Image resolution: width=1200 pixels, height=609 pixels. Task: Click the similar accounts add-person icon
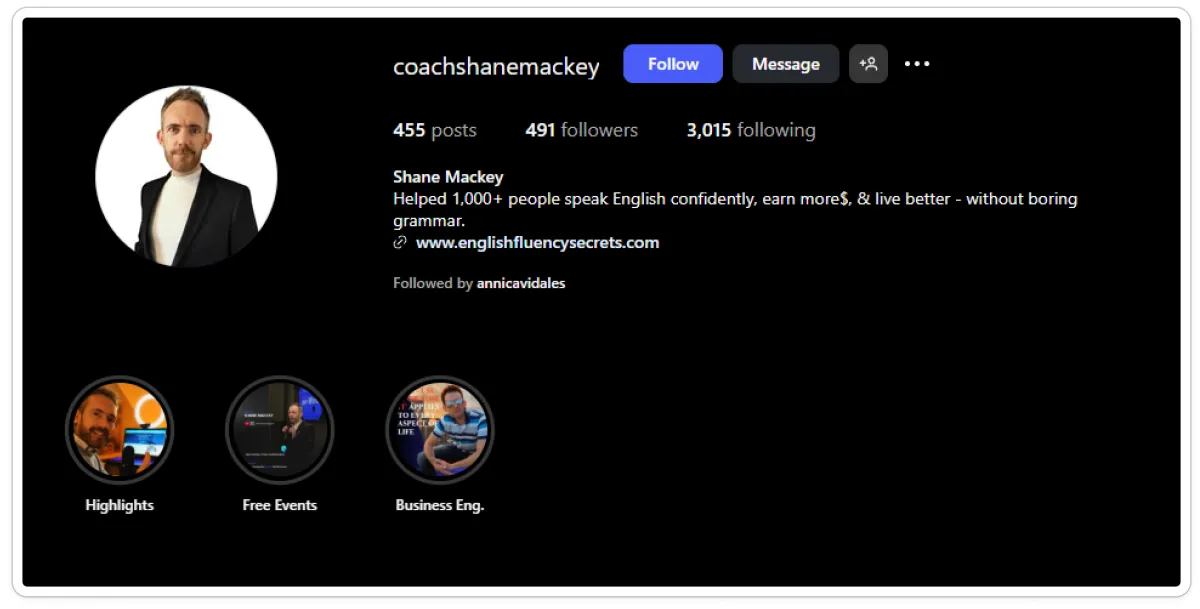pos(868,64)
